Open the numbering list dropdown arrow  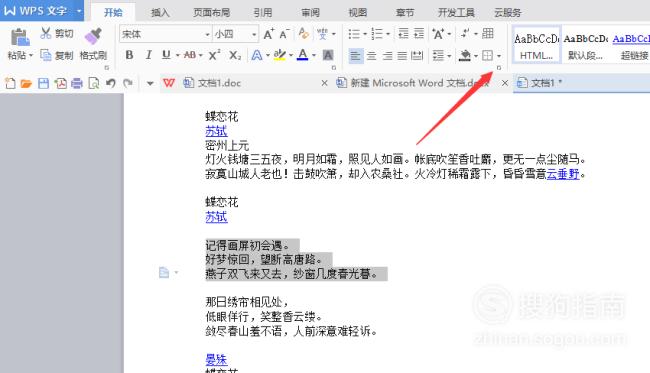click(388, 34)
